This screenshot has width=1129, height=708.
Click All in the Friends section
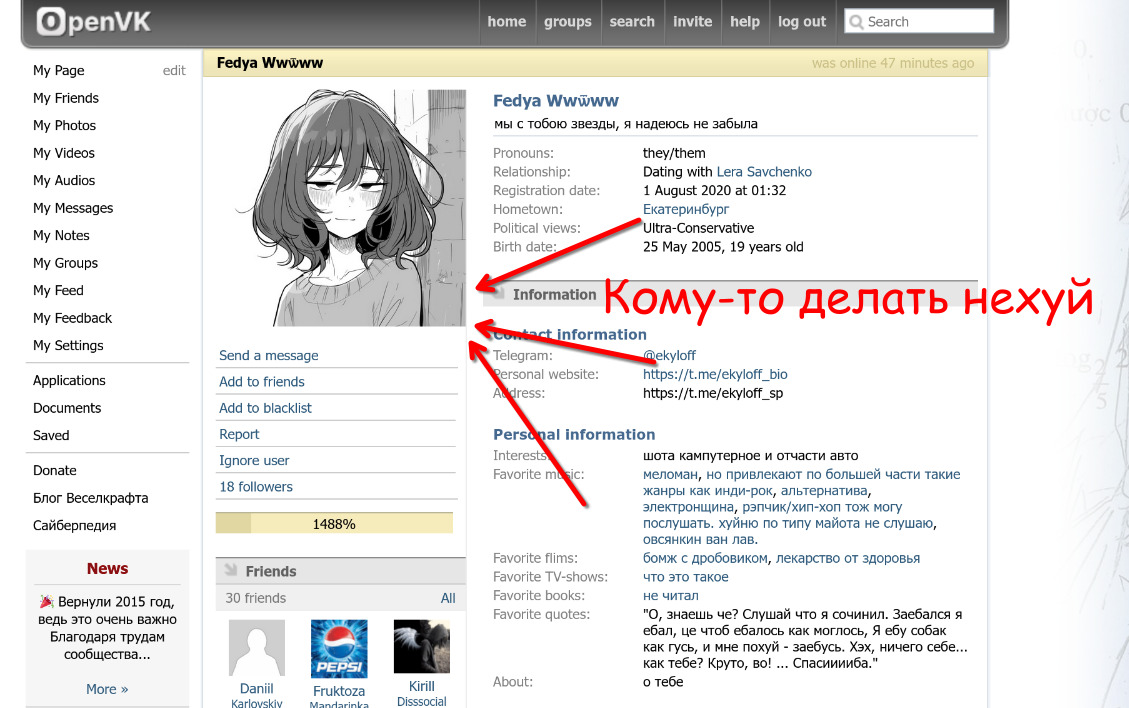[x=448, y=598]
